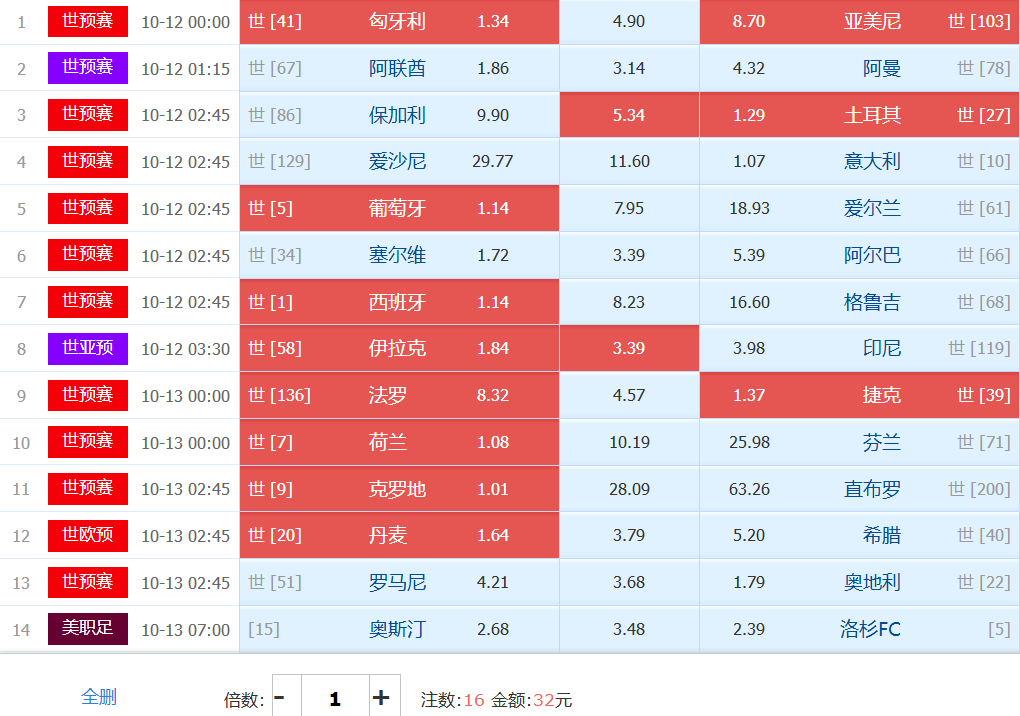Select draw odds 3.14 for 阿联酋 vs 阿曼
The height and width of the screenshot is (716, 1020).
629,68
